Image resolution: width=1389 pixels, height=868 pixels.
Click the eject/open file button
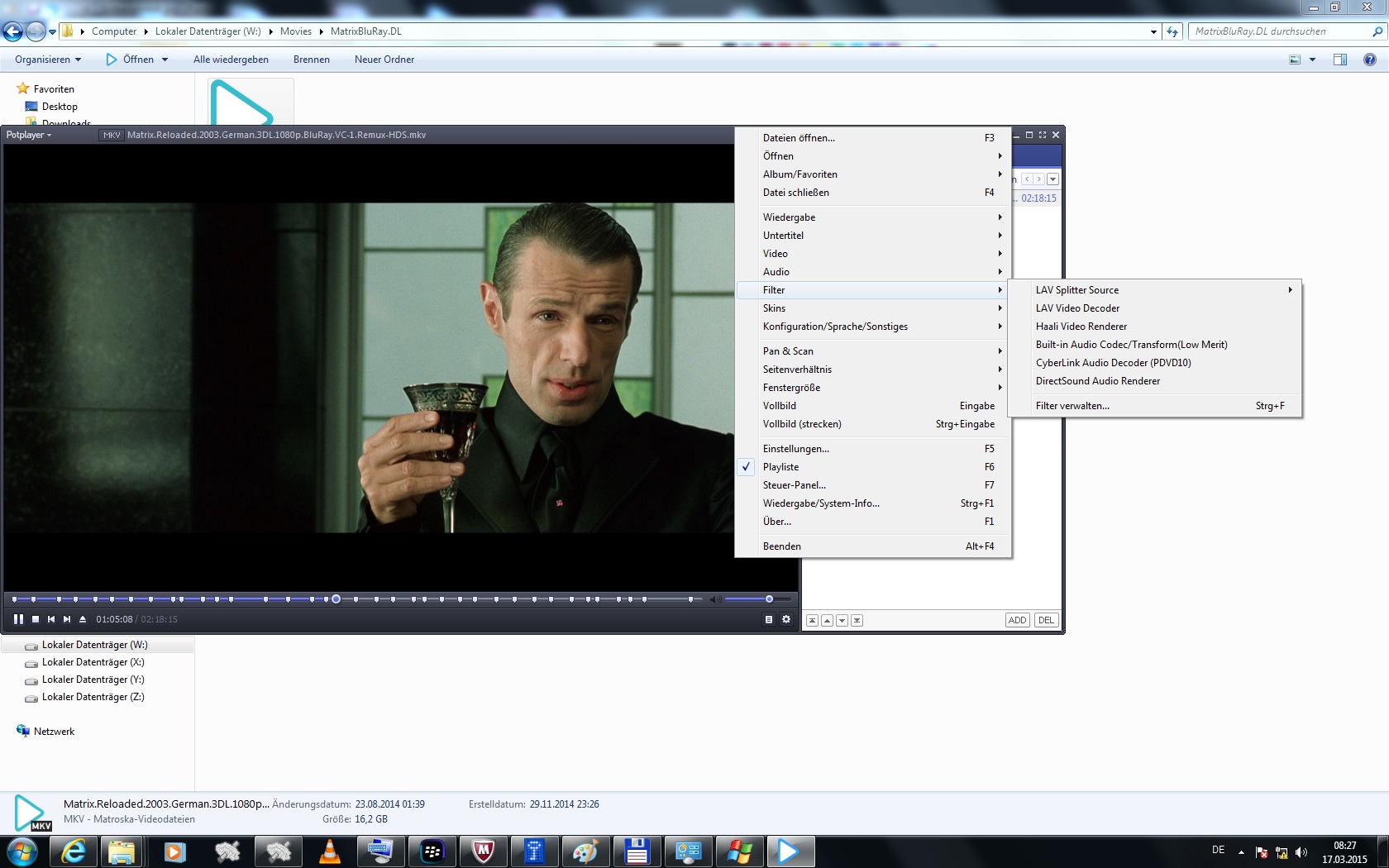click(x=83, y=619)
